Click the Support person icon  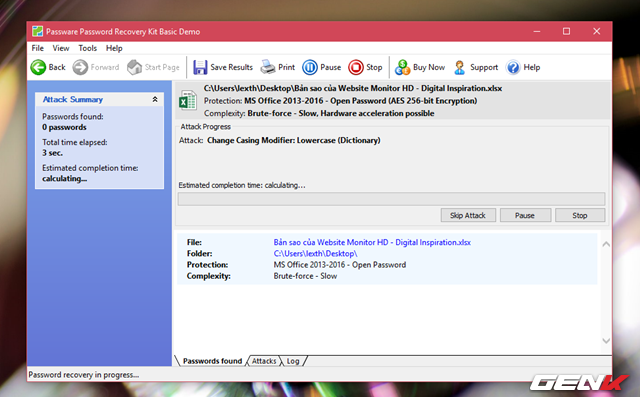pyautogui.click(x=460, y=67)
